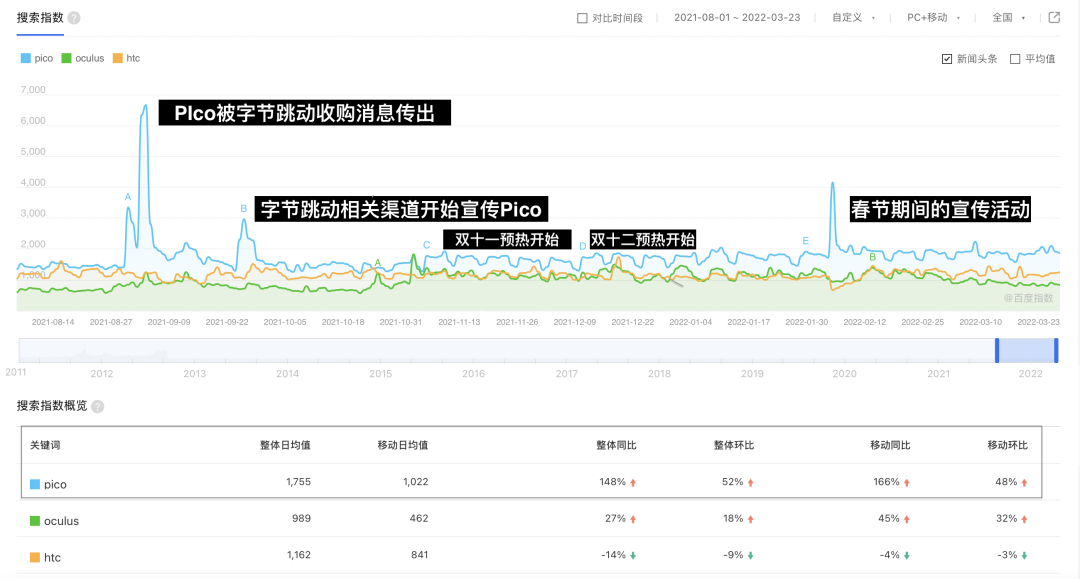1080x579 pixels.
Task: Click the date range 2021-08-01 ~ 2022-03-23
Action: pyautogui.click(x=737, y=18)
